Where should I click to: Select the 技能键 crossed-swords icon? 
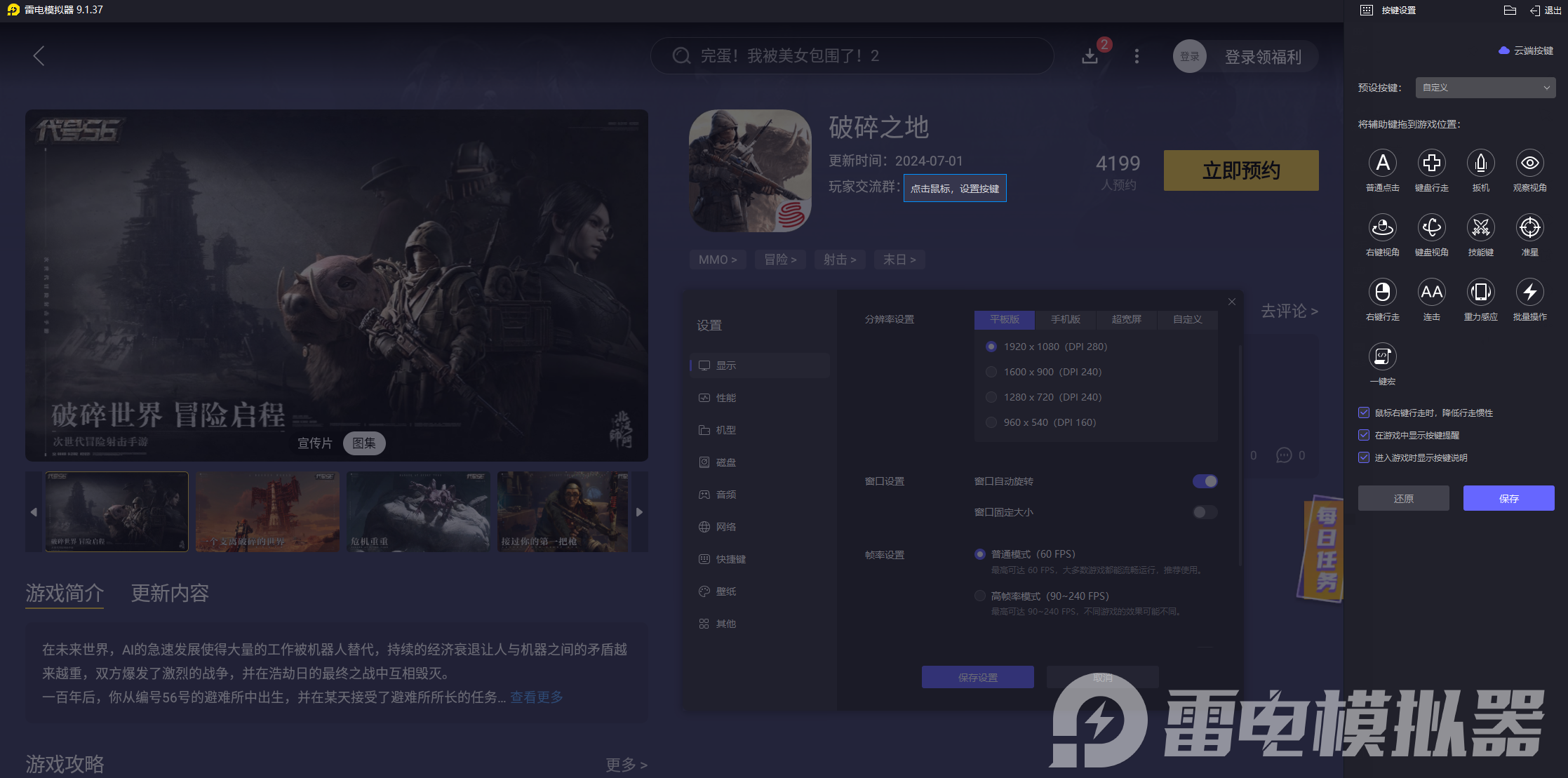[x=1480, y=228]
